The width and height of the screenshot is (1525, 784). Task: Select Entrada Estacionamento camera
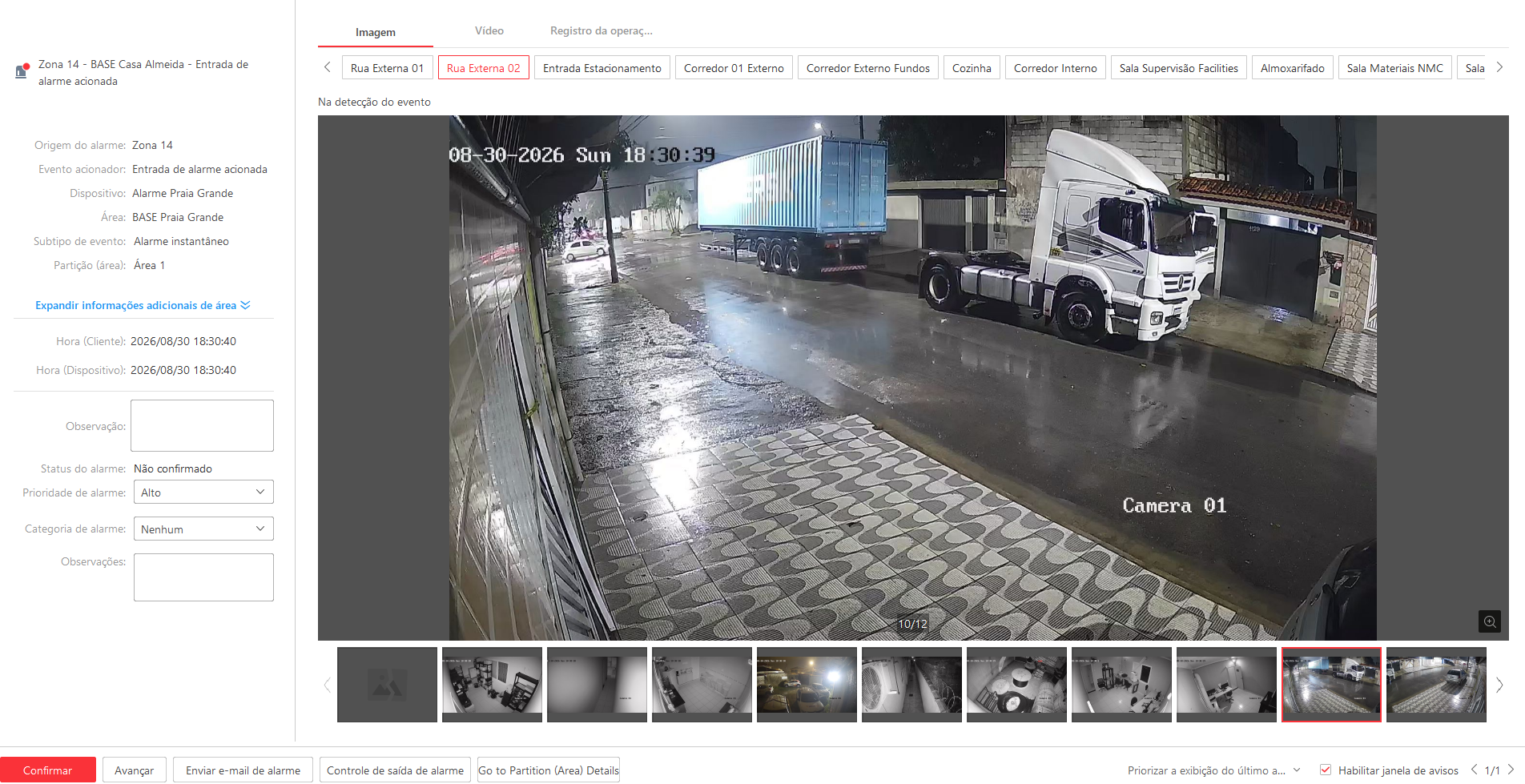602,68
